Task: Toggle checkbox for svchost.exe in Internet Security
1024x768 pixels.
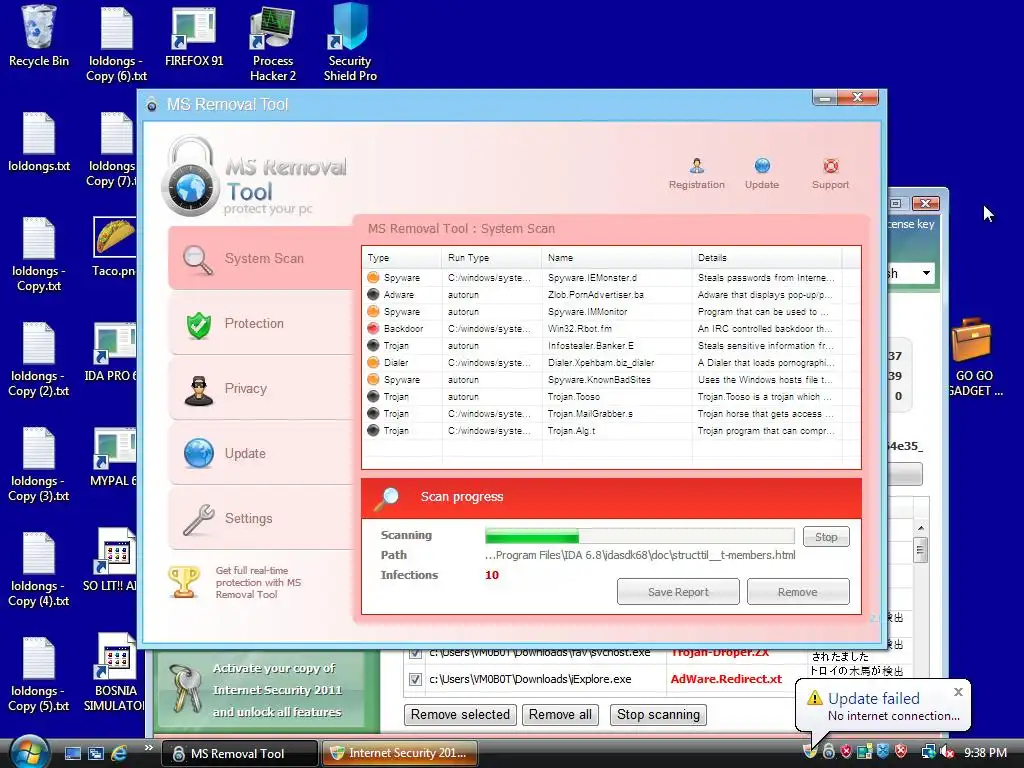Action: pos(415,652)
